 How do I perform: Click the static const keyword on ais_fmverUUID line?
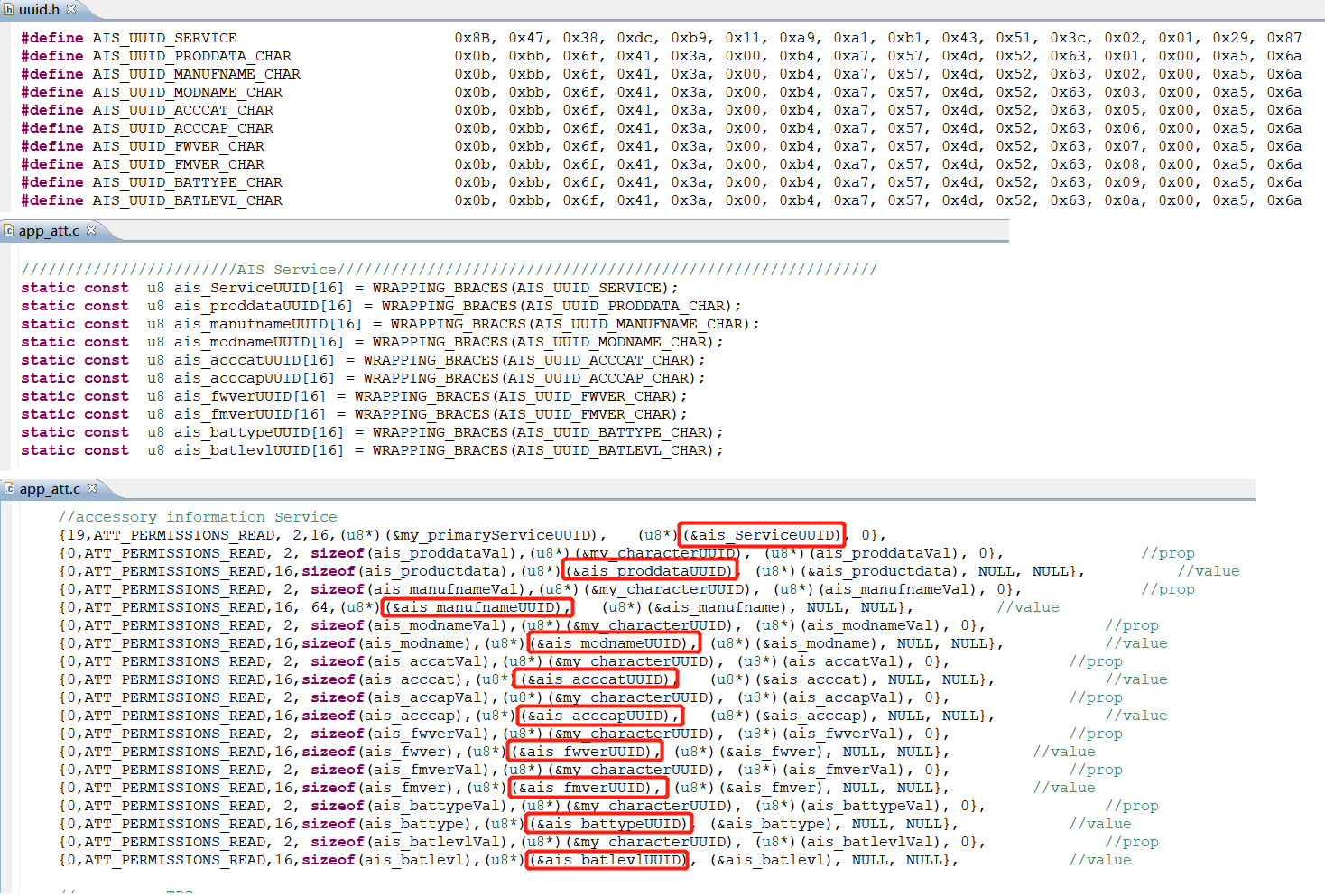tap(76, 413)
